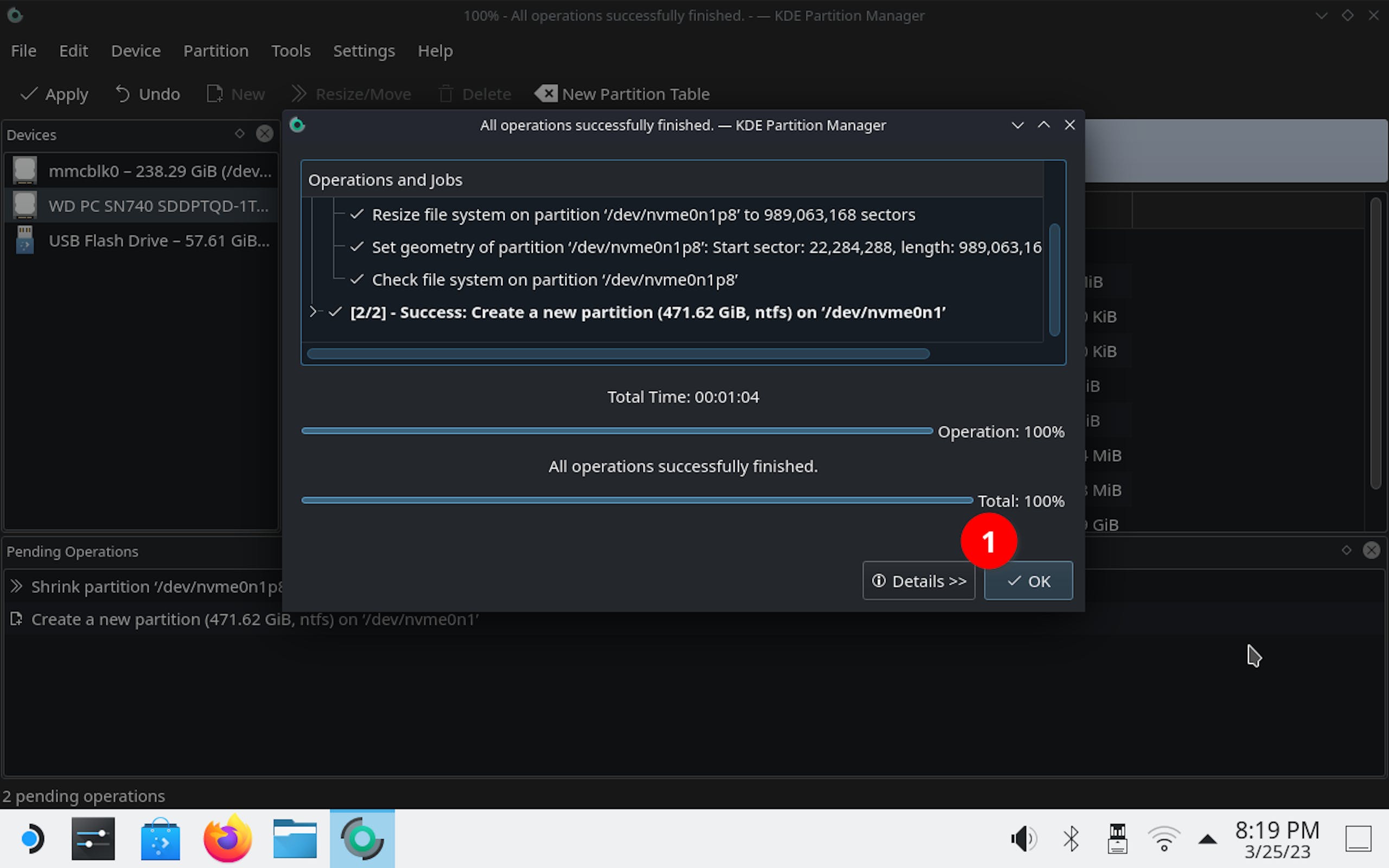1389x868 pixels.
Task: Open the Help menu
Action: 435,51
